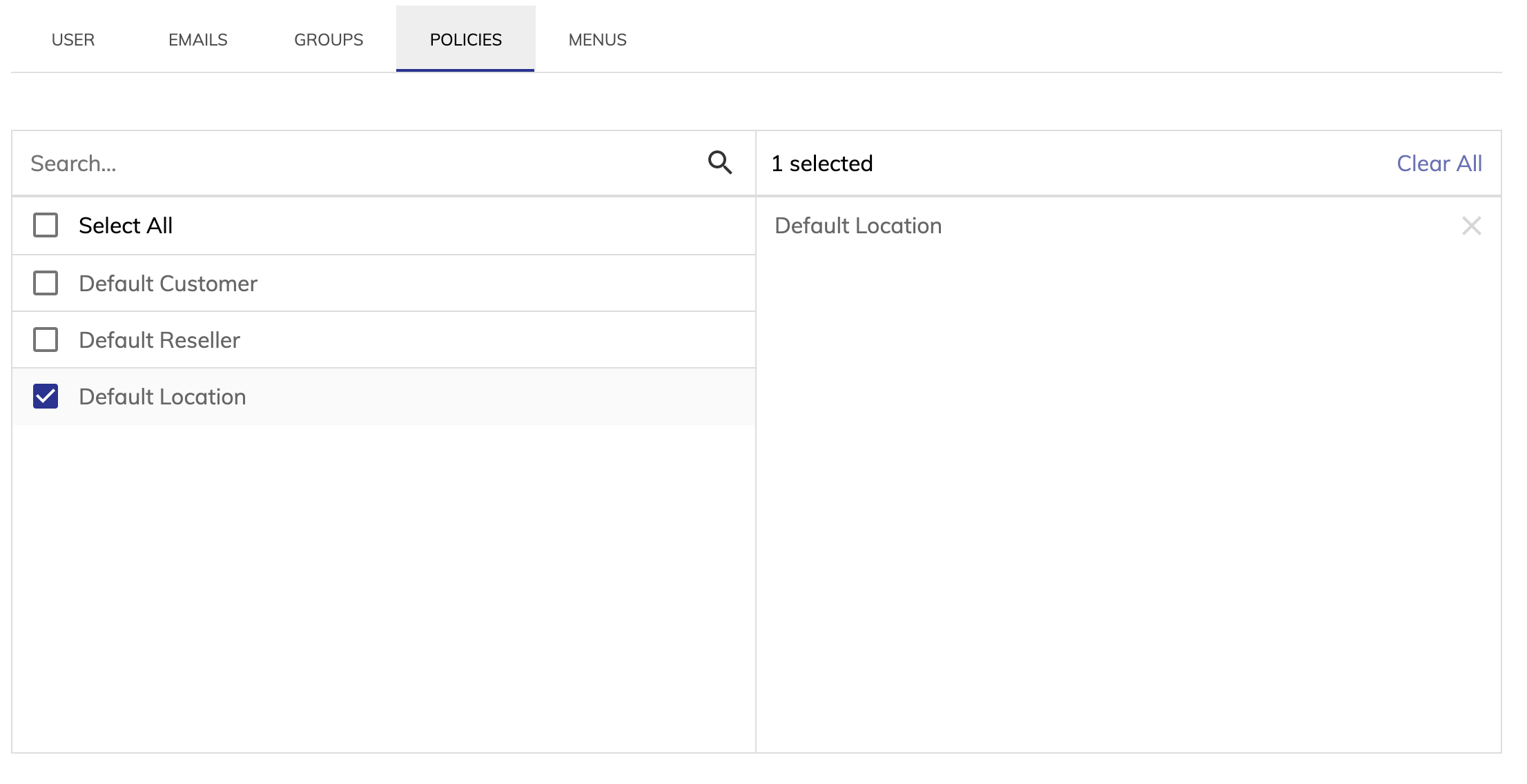
Task: Click the Default Location label beside checked box
Action: 162,397
